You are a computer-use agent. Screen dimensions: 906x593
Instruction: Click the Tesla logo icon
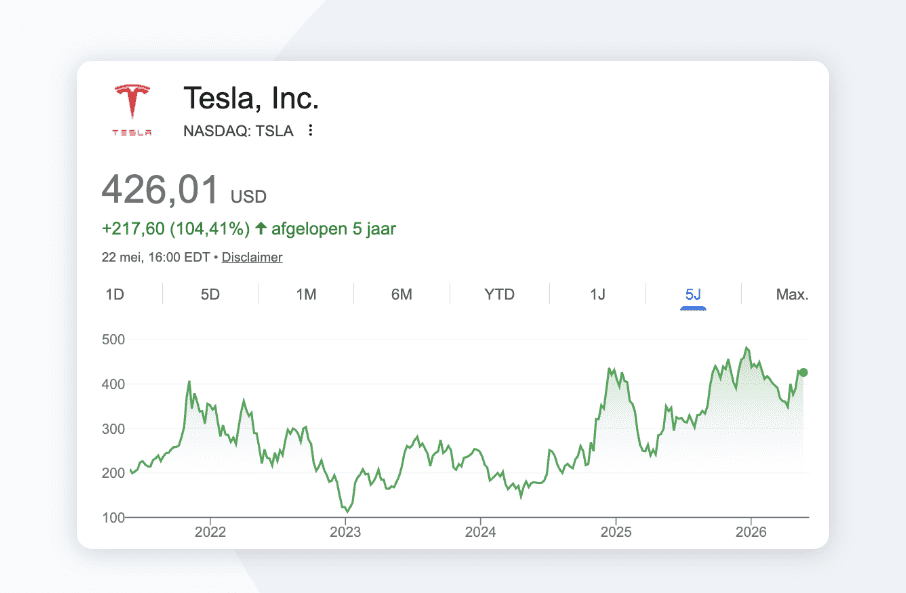[132, 109]
